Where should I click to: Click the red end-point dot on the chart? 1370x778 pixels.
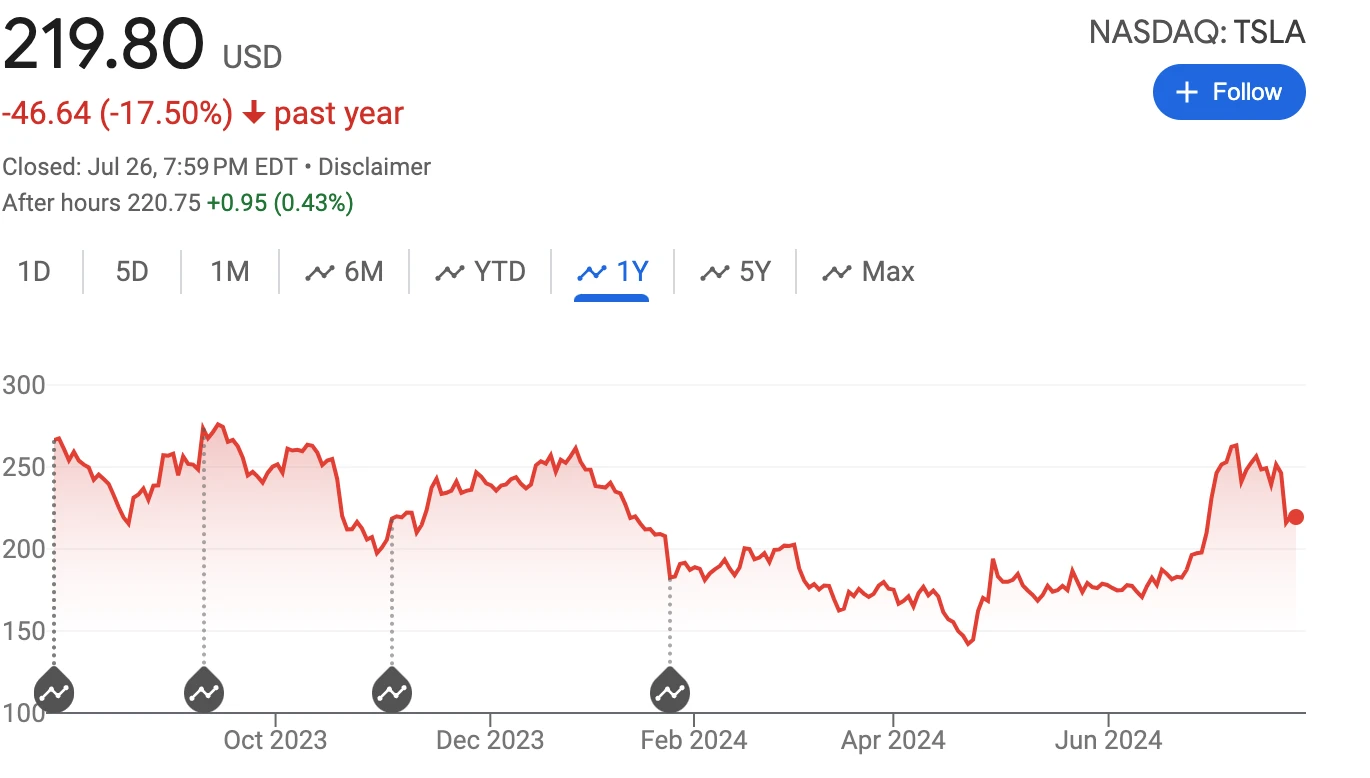[x=1296, y=517]
